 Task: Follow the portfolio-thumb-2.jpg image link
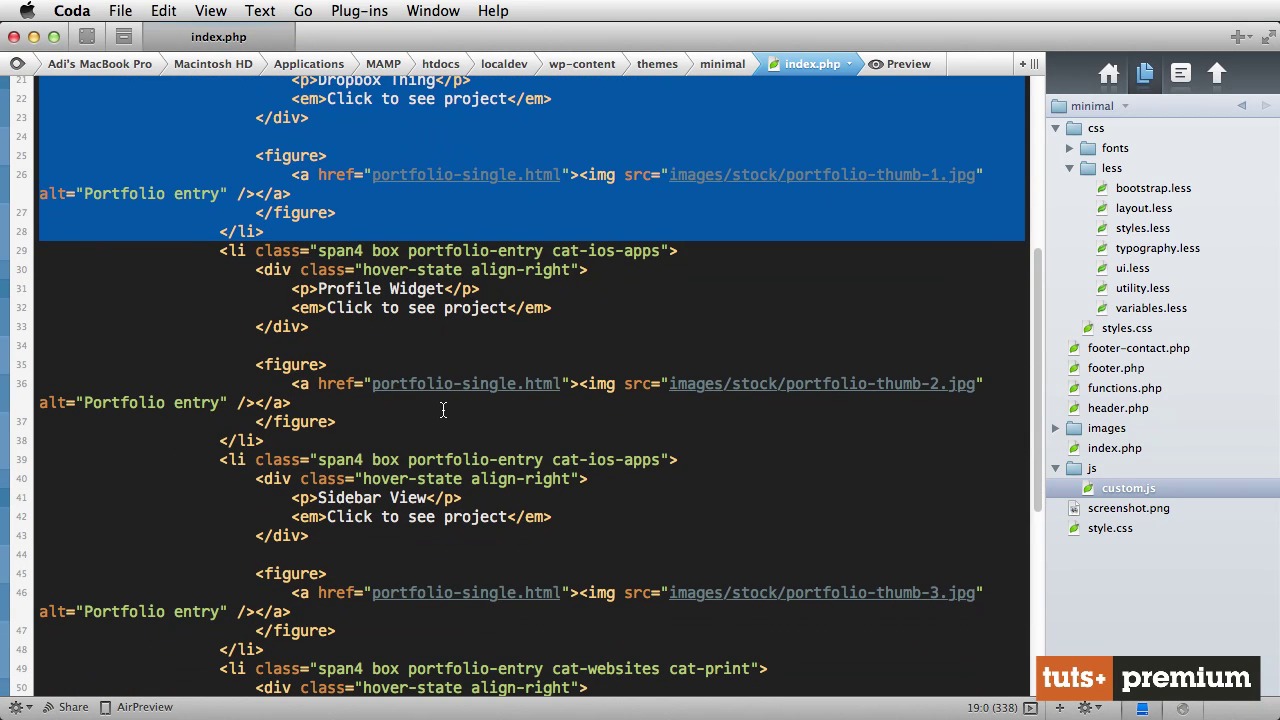tap(822, 384)
